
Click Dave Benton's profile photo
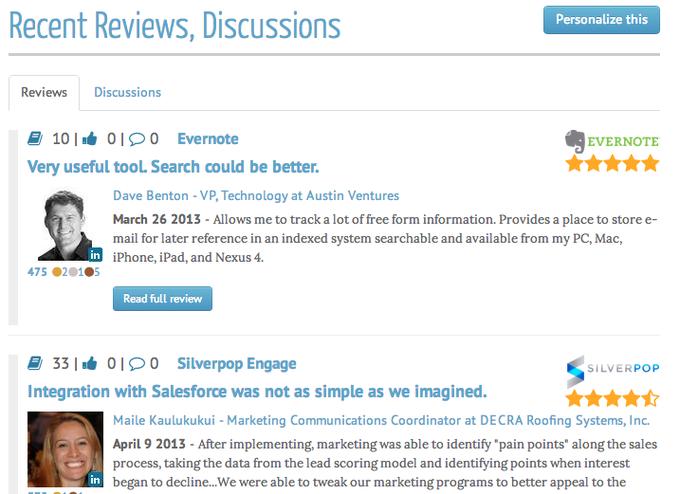(x=65, y=226)
